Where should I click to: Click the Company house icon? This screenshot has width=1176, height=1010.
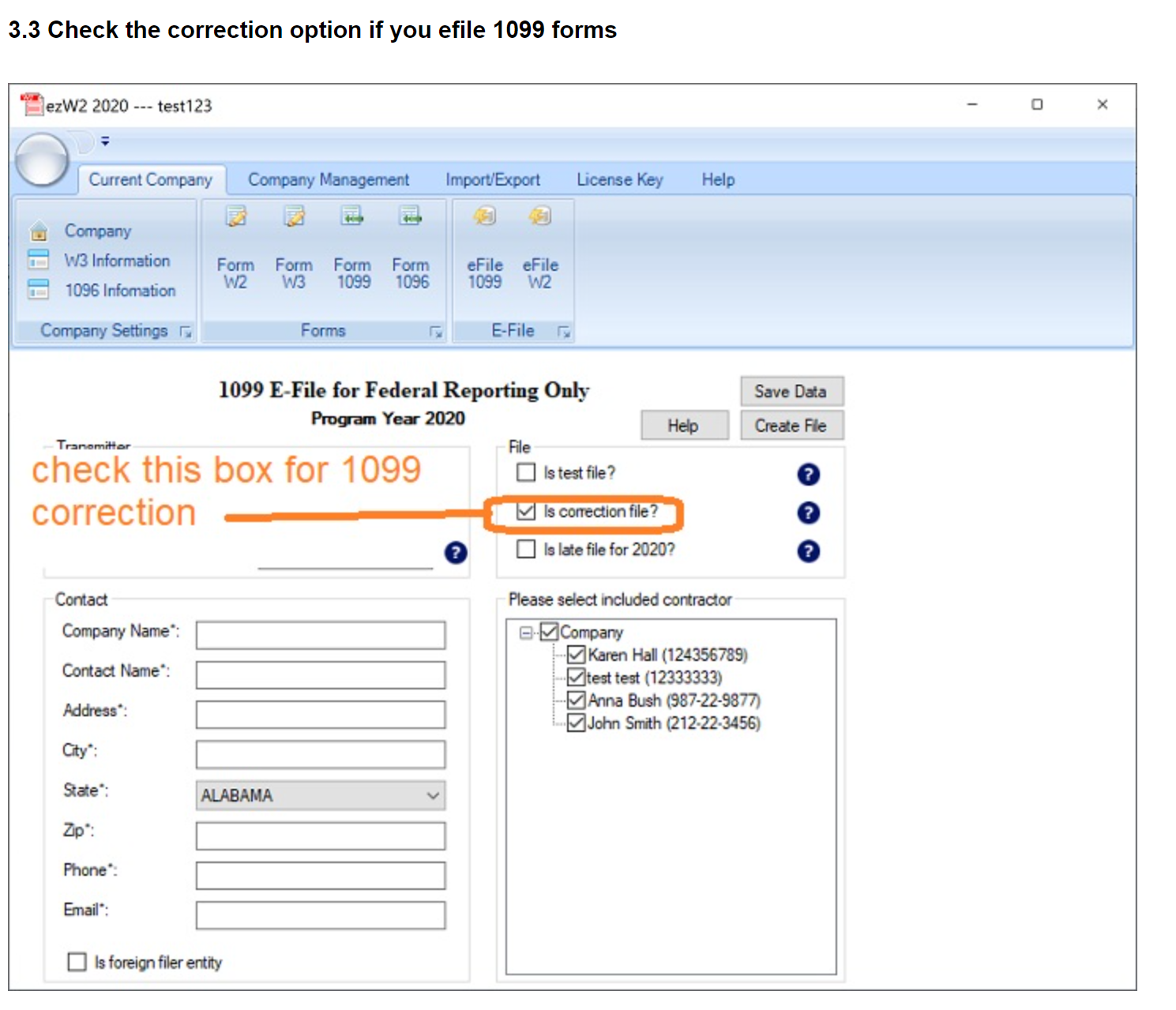coord(39,231)
